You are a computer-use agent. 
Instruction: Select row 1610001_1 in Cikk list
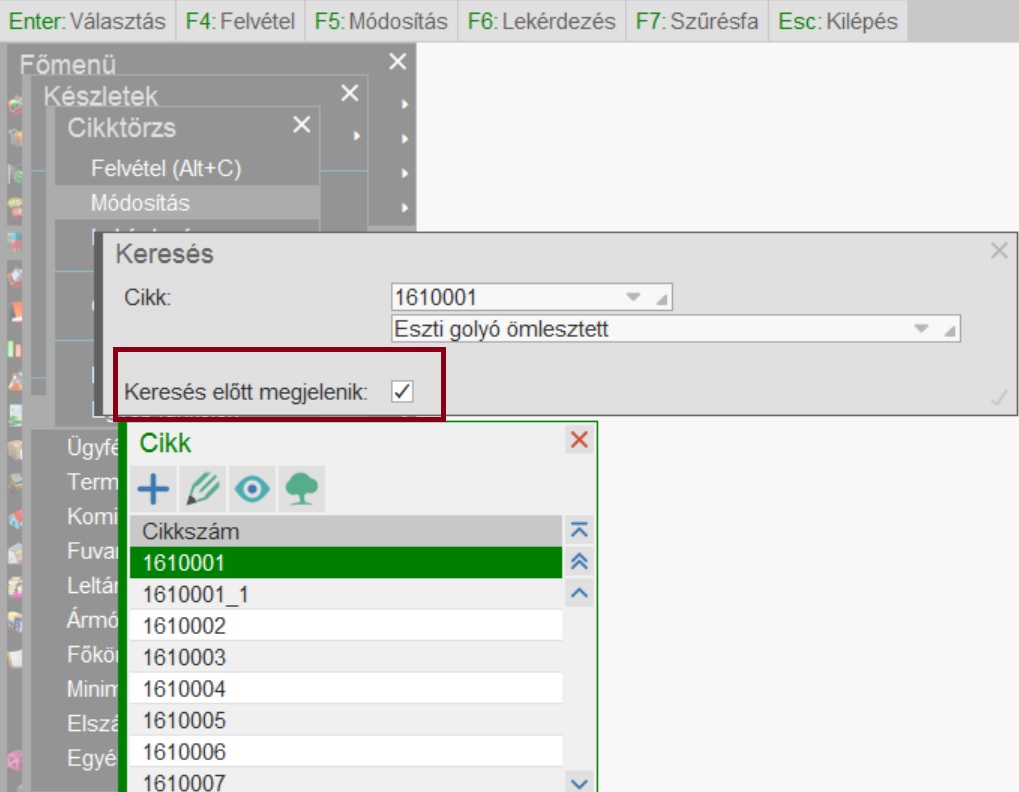point(346,594)
